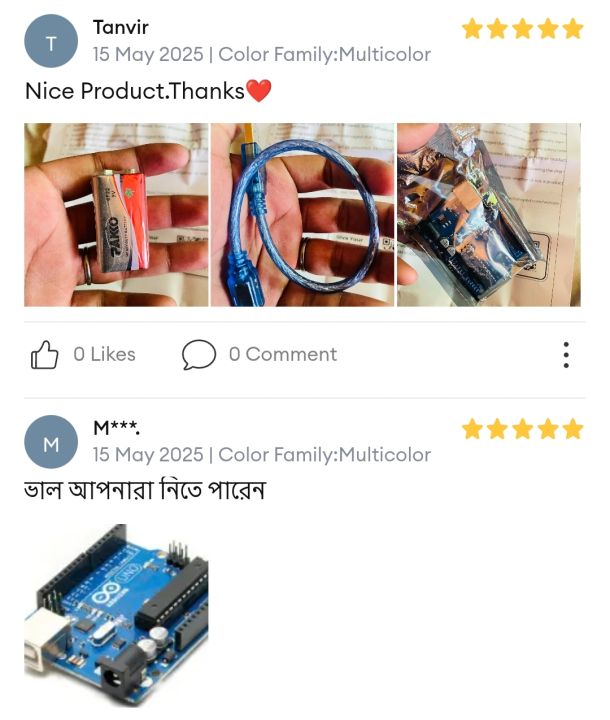The image size is (610, 720).
Task: Click the 0 Likes label
Action: tap(104, 354)
